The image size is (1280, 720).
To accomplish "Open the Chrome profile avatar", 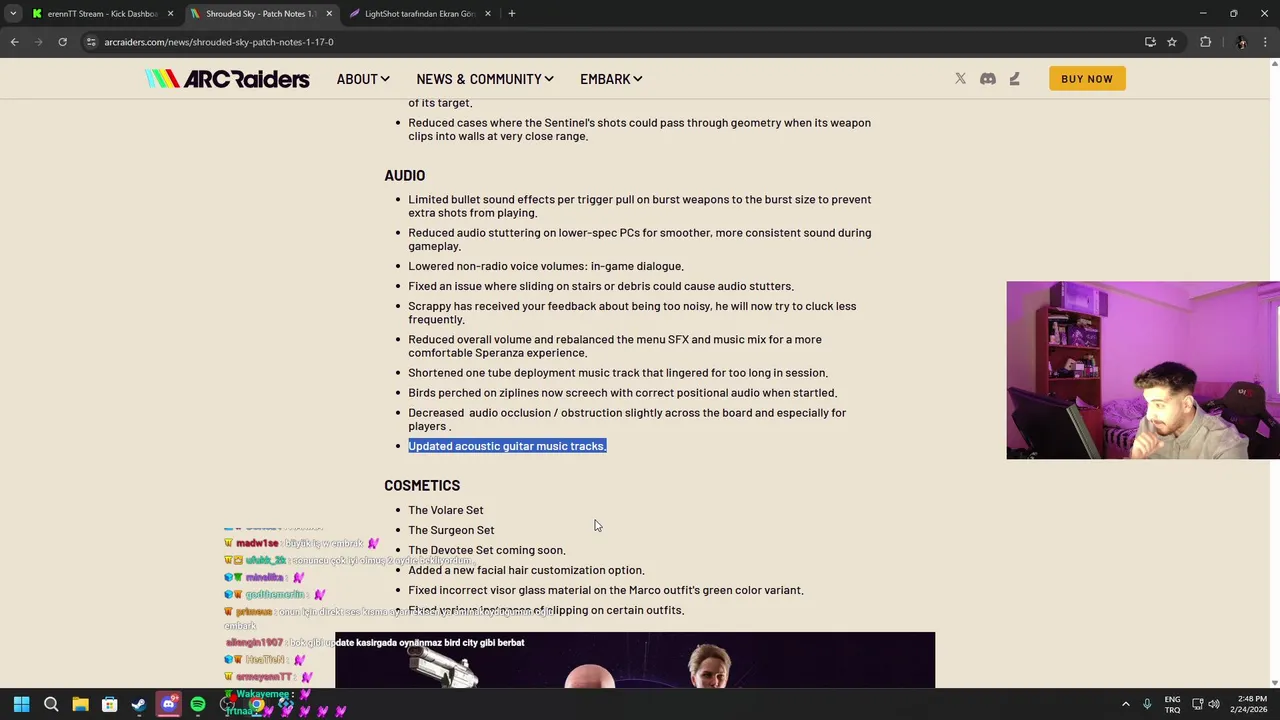I will 1241,42.
